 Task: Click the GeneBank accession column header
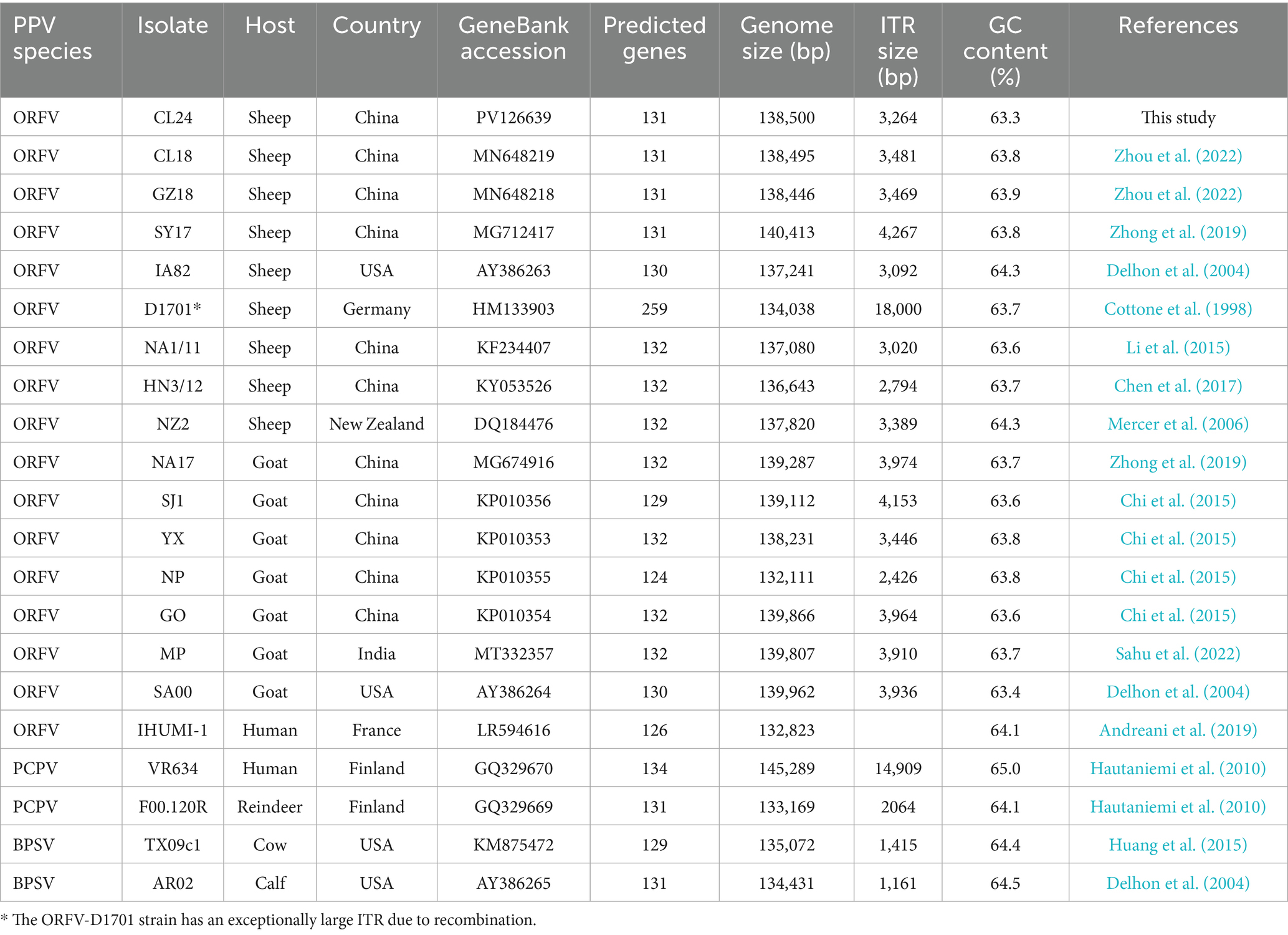click(x=513, y=38)
